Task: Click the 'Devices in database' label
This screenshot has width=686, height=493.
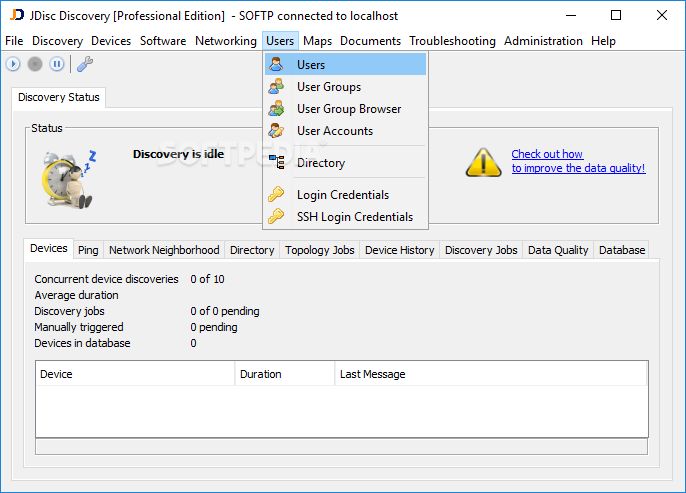Action: click(x=82, y=343)
